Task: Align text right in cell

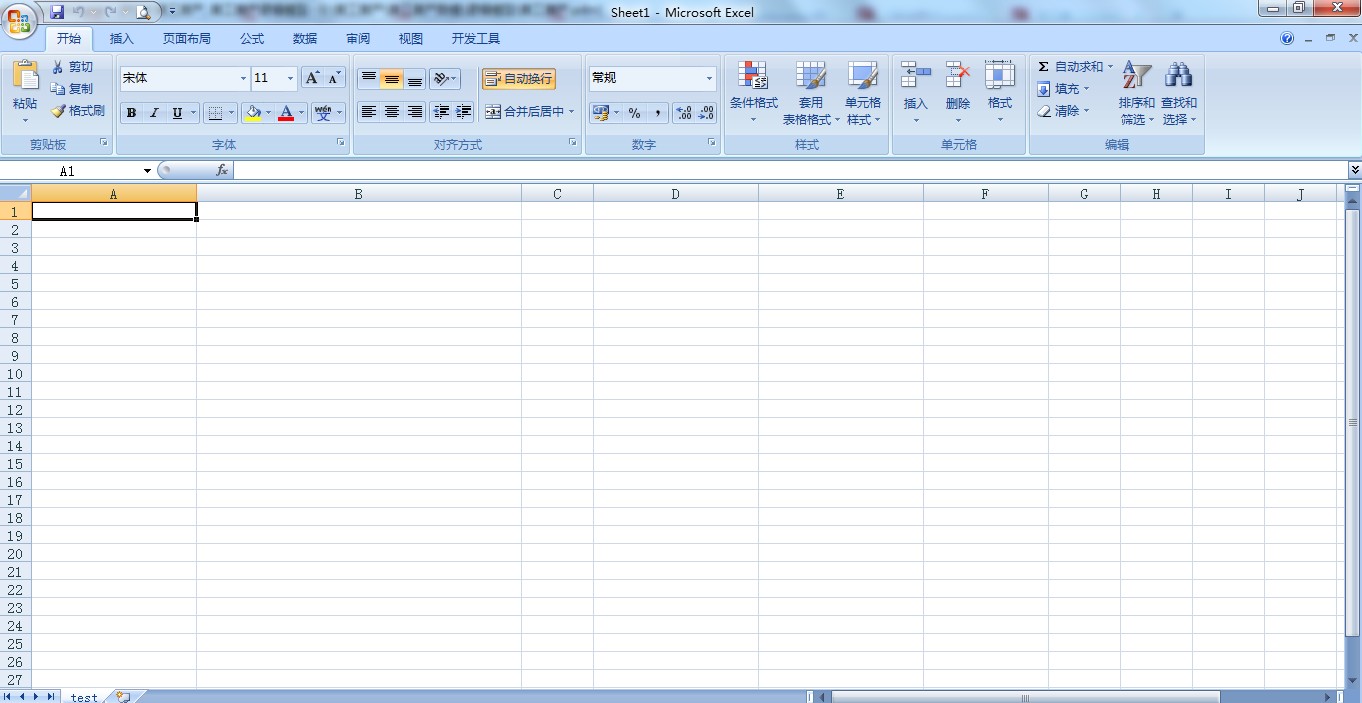Action: click(x=415, y=112)
